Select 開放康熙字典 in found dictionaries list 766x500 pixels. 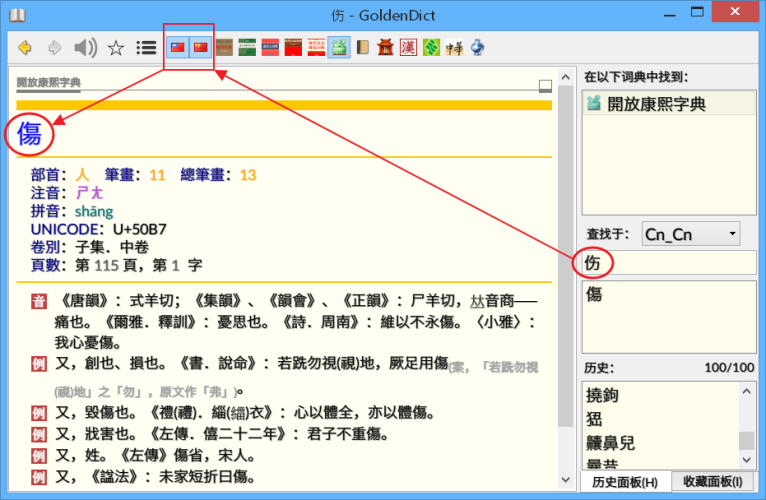point(668,104)
